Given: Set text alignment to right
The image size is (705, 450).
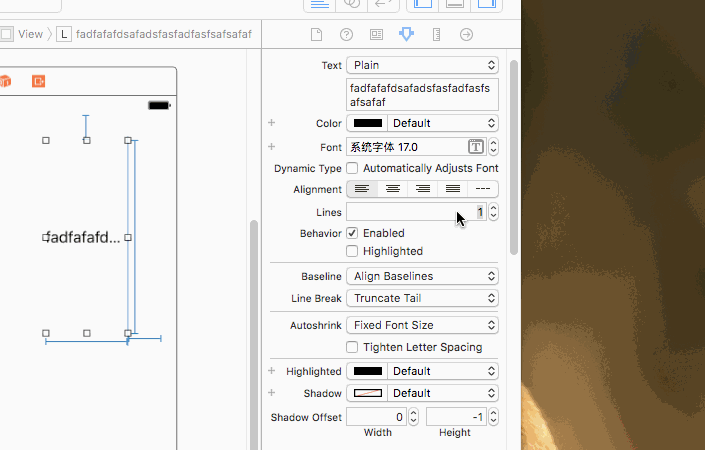Looking at the screenshot, I should (423, 189).
